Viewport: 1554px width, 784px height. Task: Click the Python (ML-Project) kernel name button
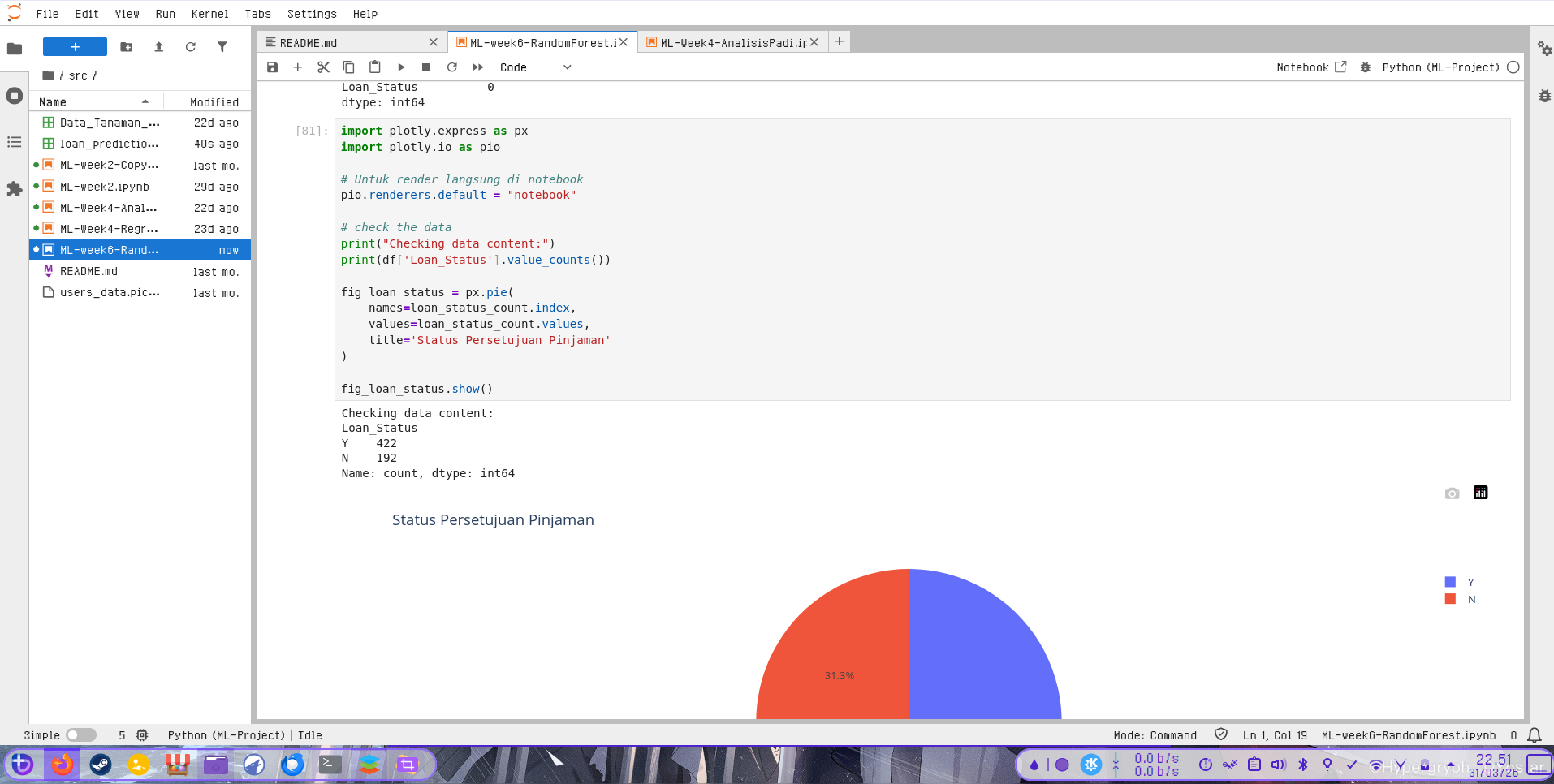pyautogui.click(x=1440, y=67)
